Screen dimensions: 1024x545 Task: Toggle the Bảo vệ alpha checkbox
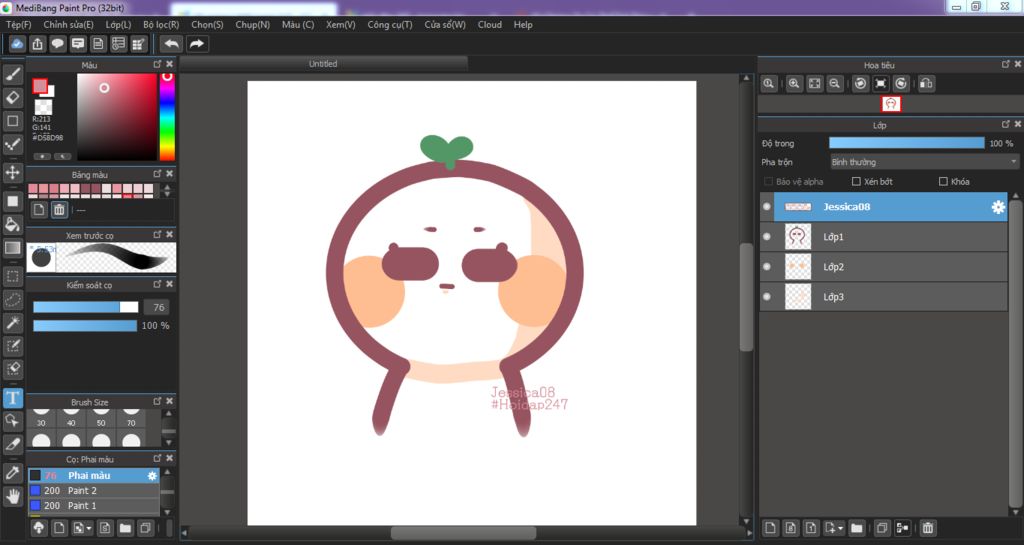(x=769, y=181)
